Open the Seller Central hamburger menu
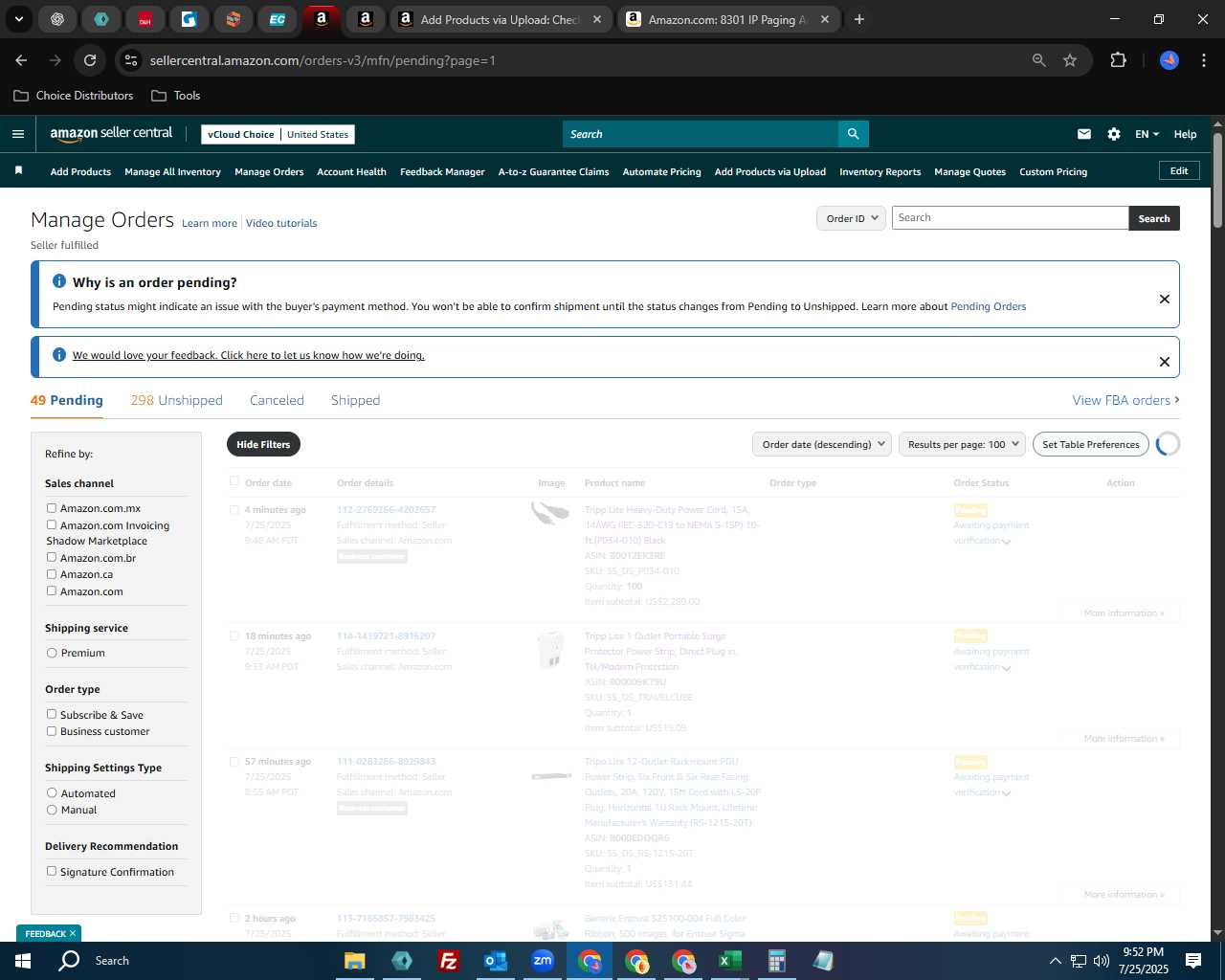Screen dimensions: 1225x980 click(17, 134)
